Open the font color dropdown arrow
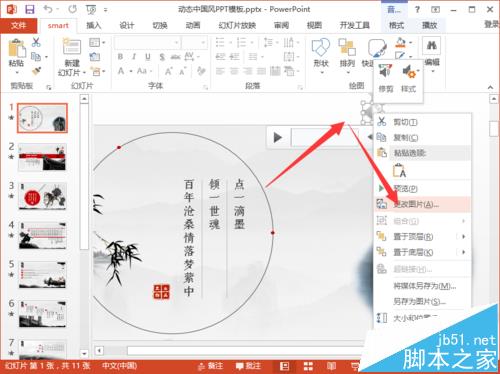Viewport: 500px width, 374px height. point(131,71)
